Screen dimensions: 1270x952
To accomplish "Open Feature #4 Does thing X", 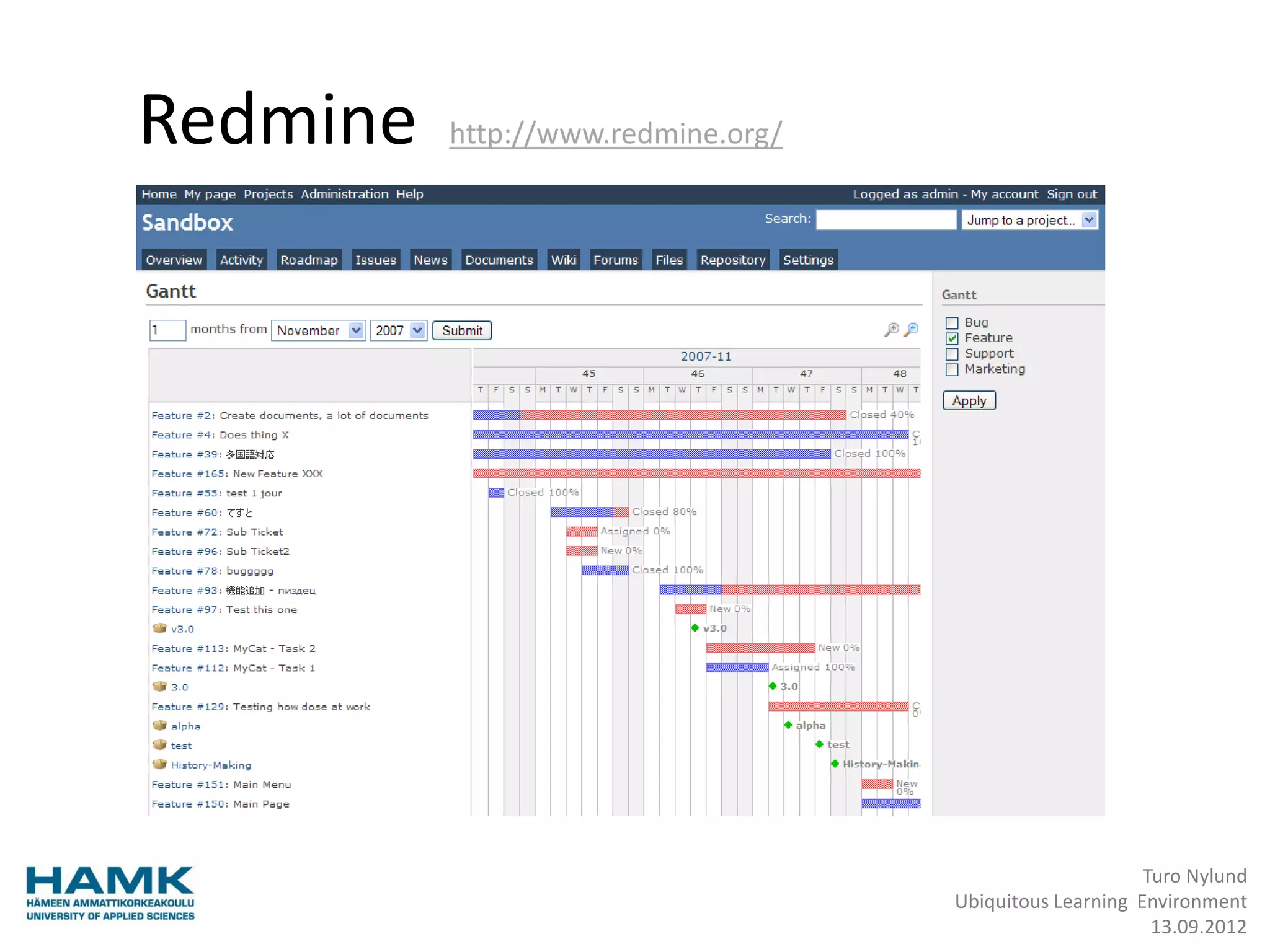I will tap(220, 434).
